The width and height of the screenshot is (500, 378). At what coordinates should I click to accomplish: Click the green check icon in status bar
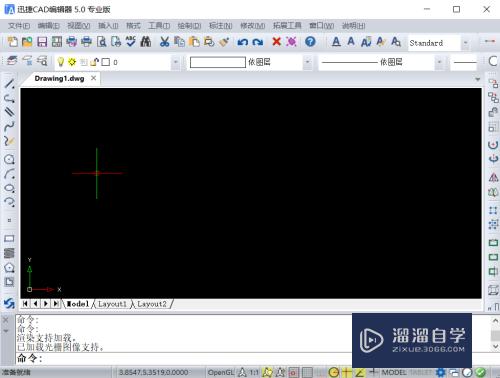[480, 372]
